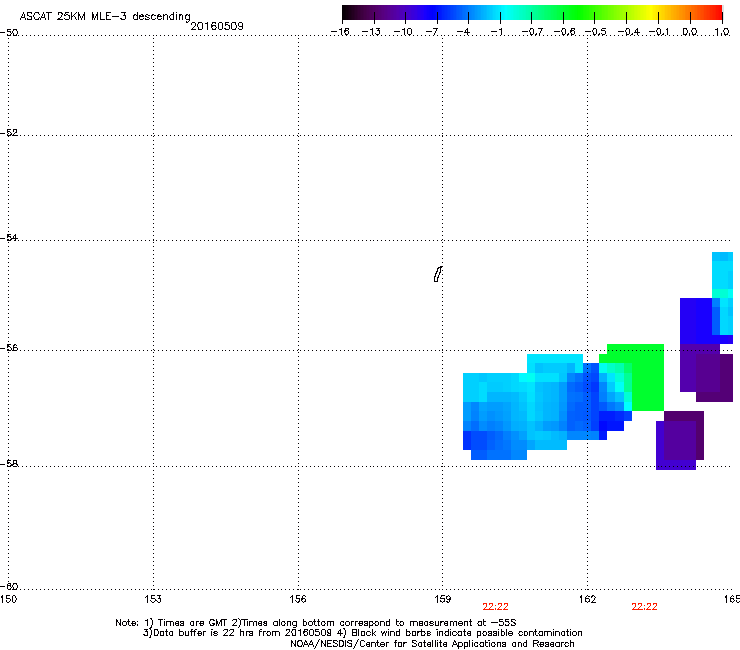740x650 pixels.
Task: Click the date label 20160509
Action: click(217, 26)
